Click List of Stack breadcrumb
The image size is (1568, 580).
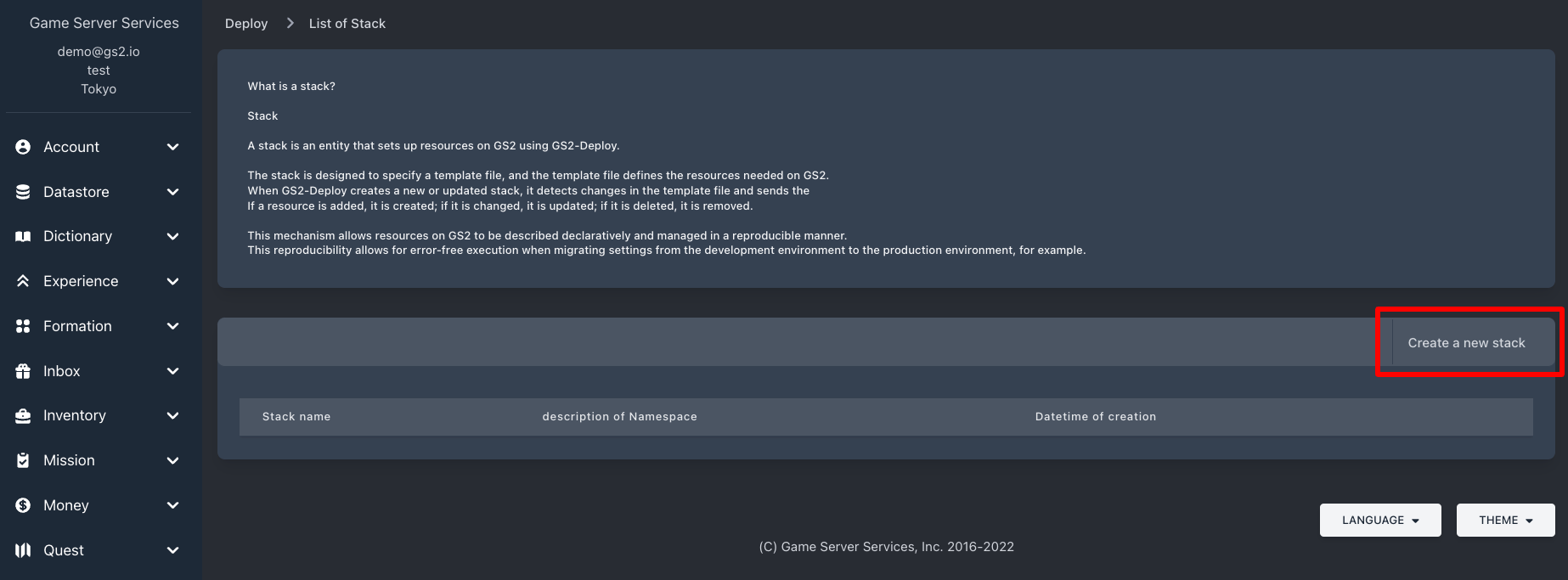tap(347, 24)
